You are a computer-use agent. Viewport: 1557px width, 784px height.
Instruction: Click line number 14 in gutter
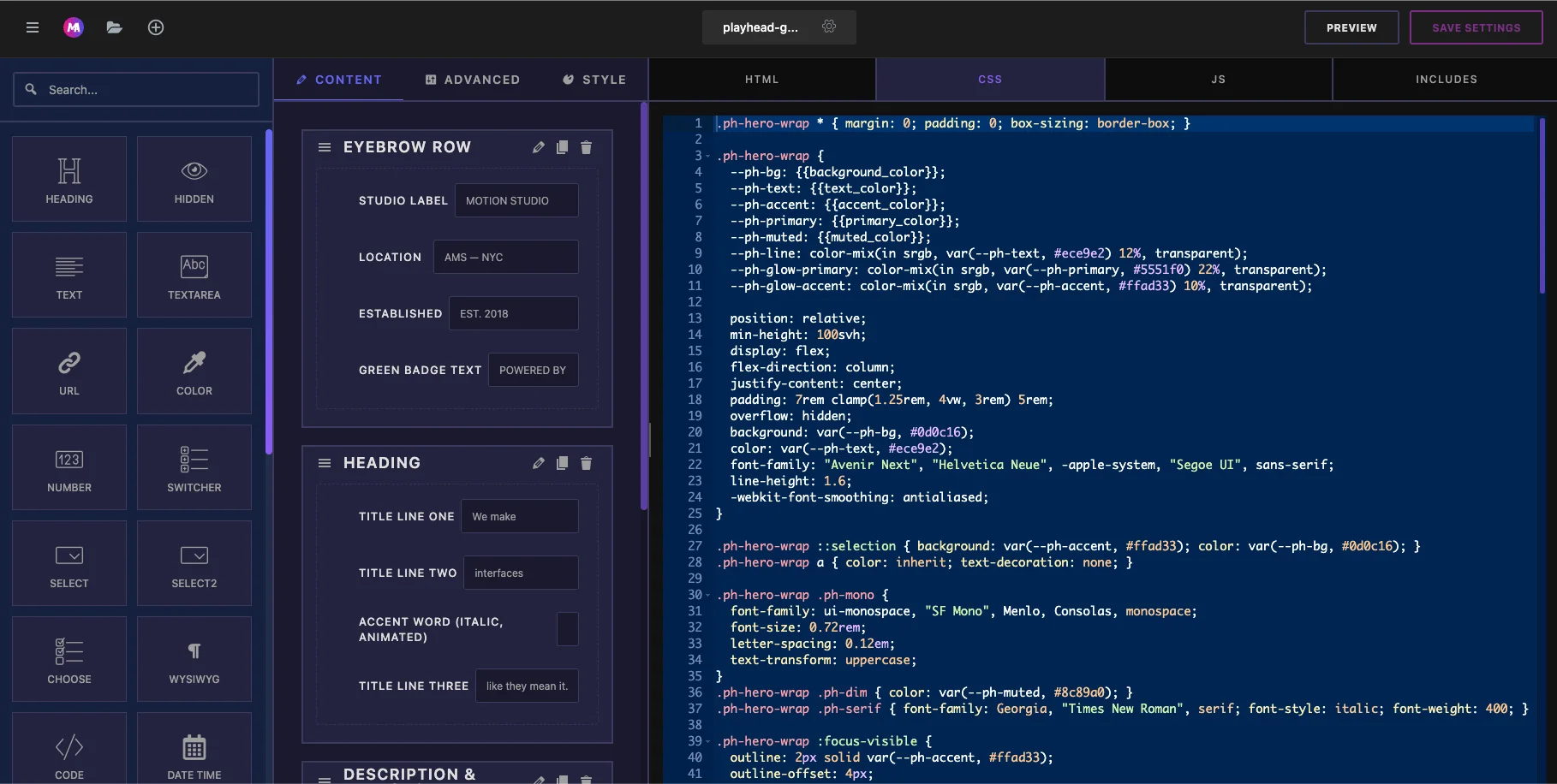click(695, 335)
